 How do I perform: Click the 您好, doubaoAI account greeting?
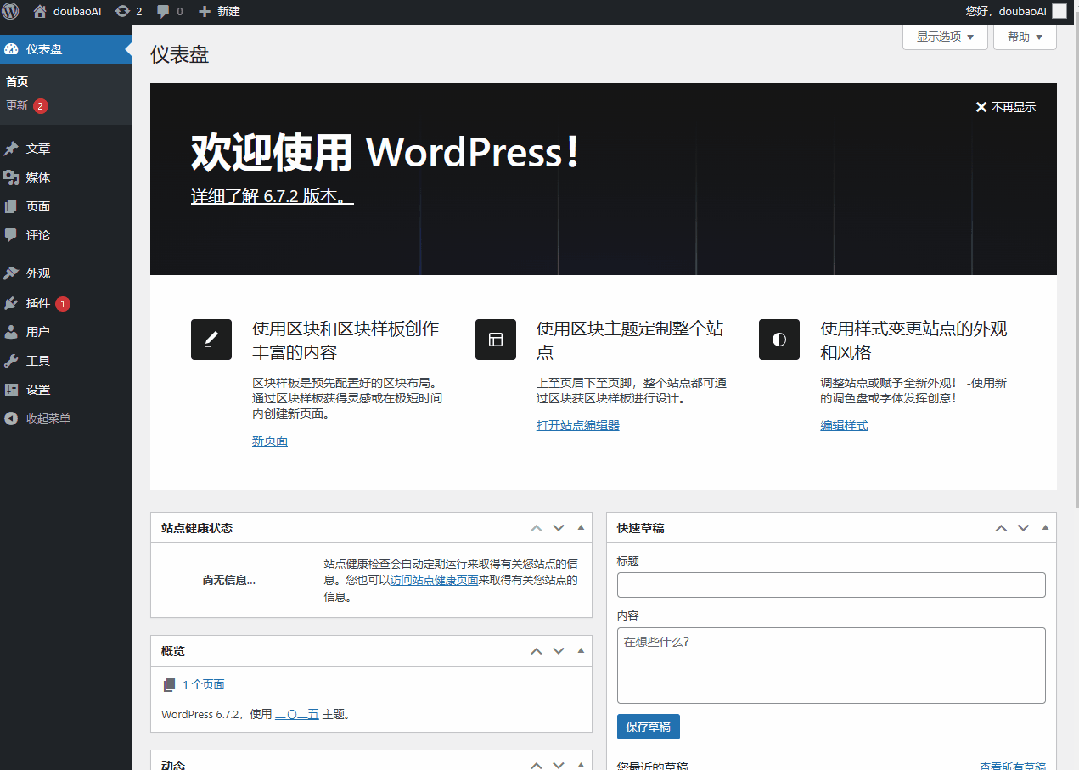[x=1006, y=11]
